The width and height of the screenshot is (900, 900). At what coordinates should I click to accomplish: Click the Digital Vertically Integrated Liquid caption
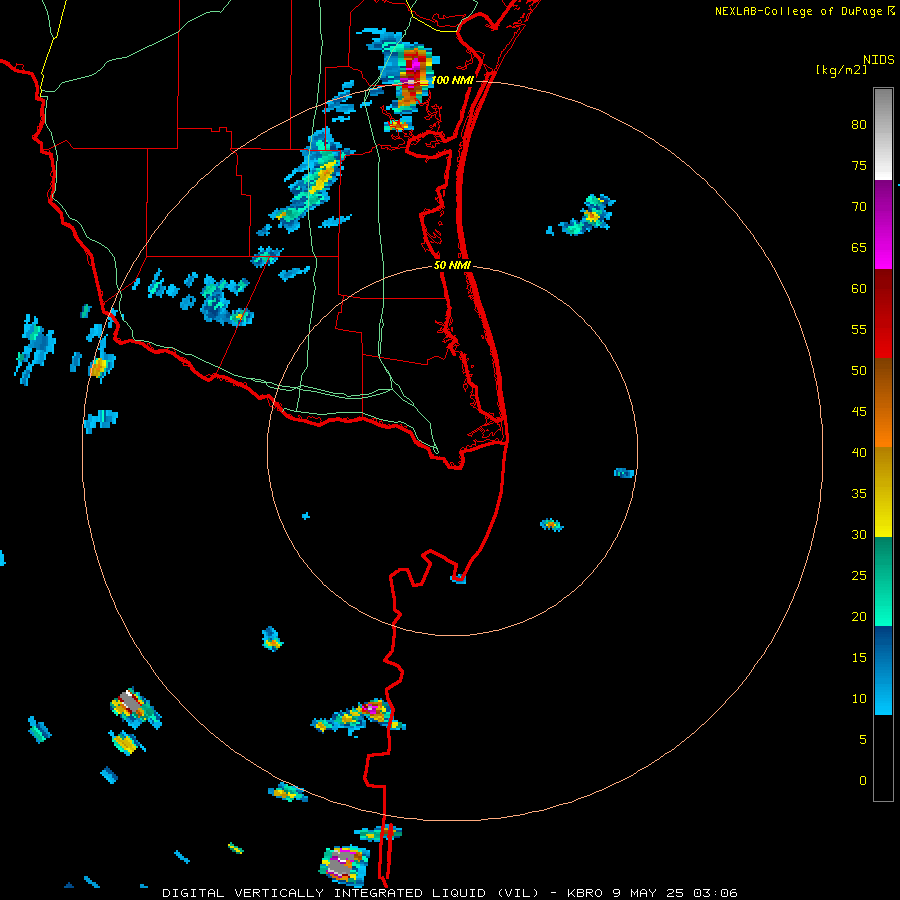449,893
